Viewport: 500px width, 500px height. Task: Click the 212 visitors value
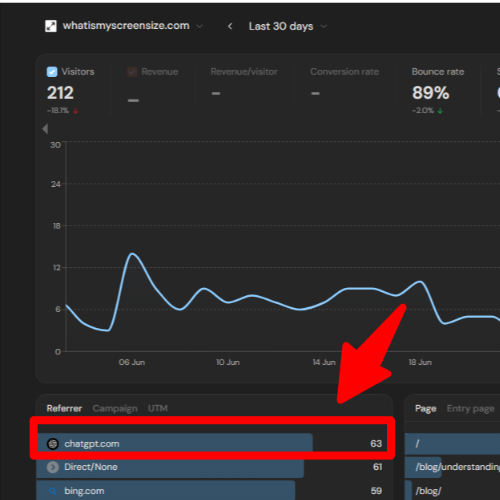click(60, 93)
